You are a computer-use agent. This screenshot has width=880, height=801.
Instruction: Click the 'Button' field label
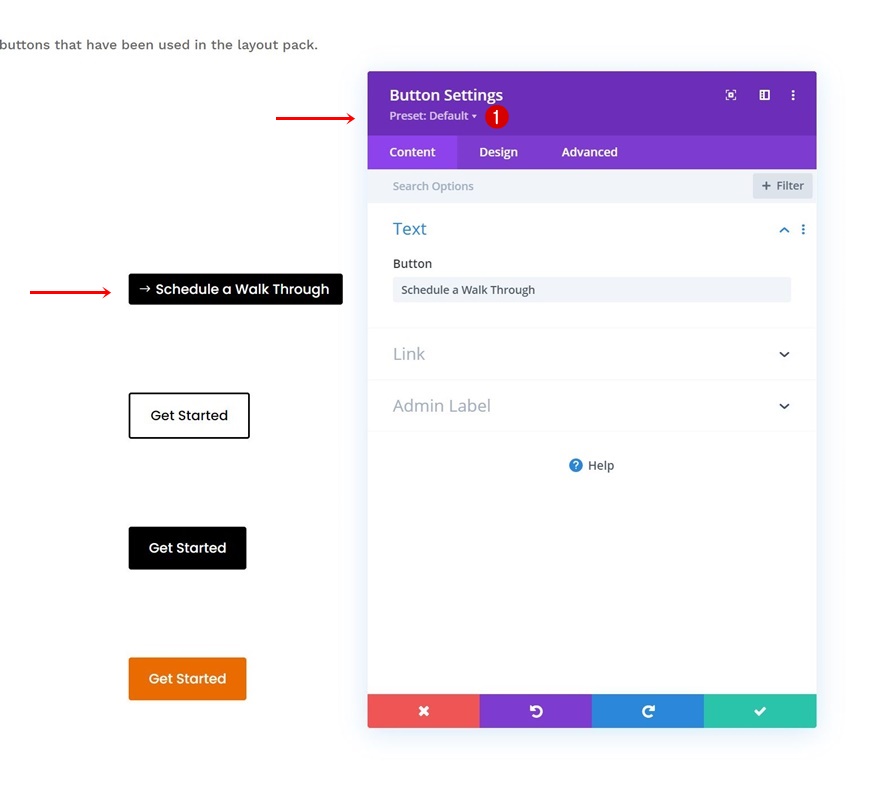[x=412, y=264]
